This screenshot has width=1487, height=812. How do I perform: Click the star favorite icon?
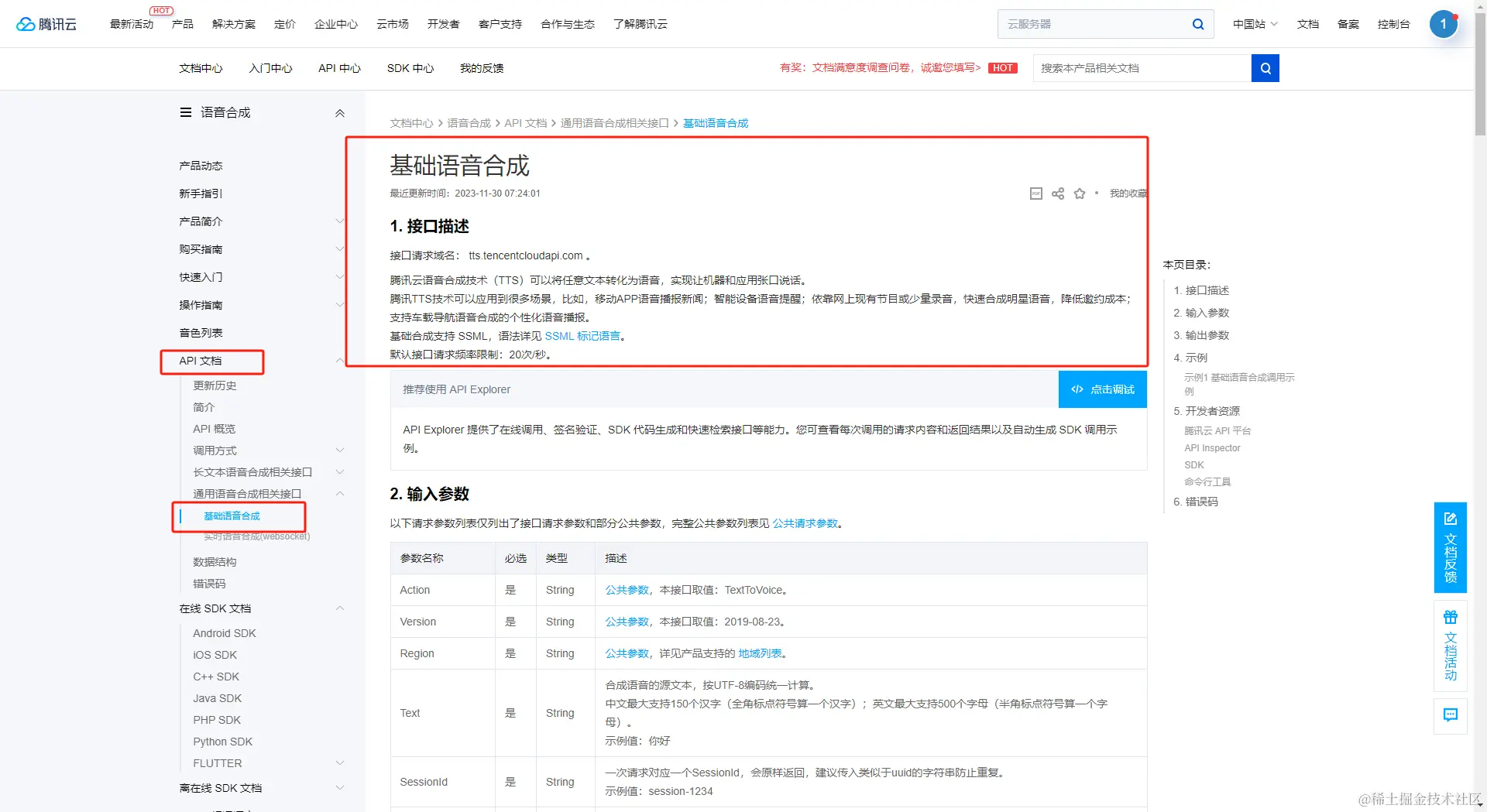[1080, 194]
